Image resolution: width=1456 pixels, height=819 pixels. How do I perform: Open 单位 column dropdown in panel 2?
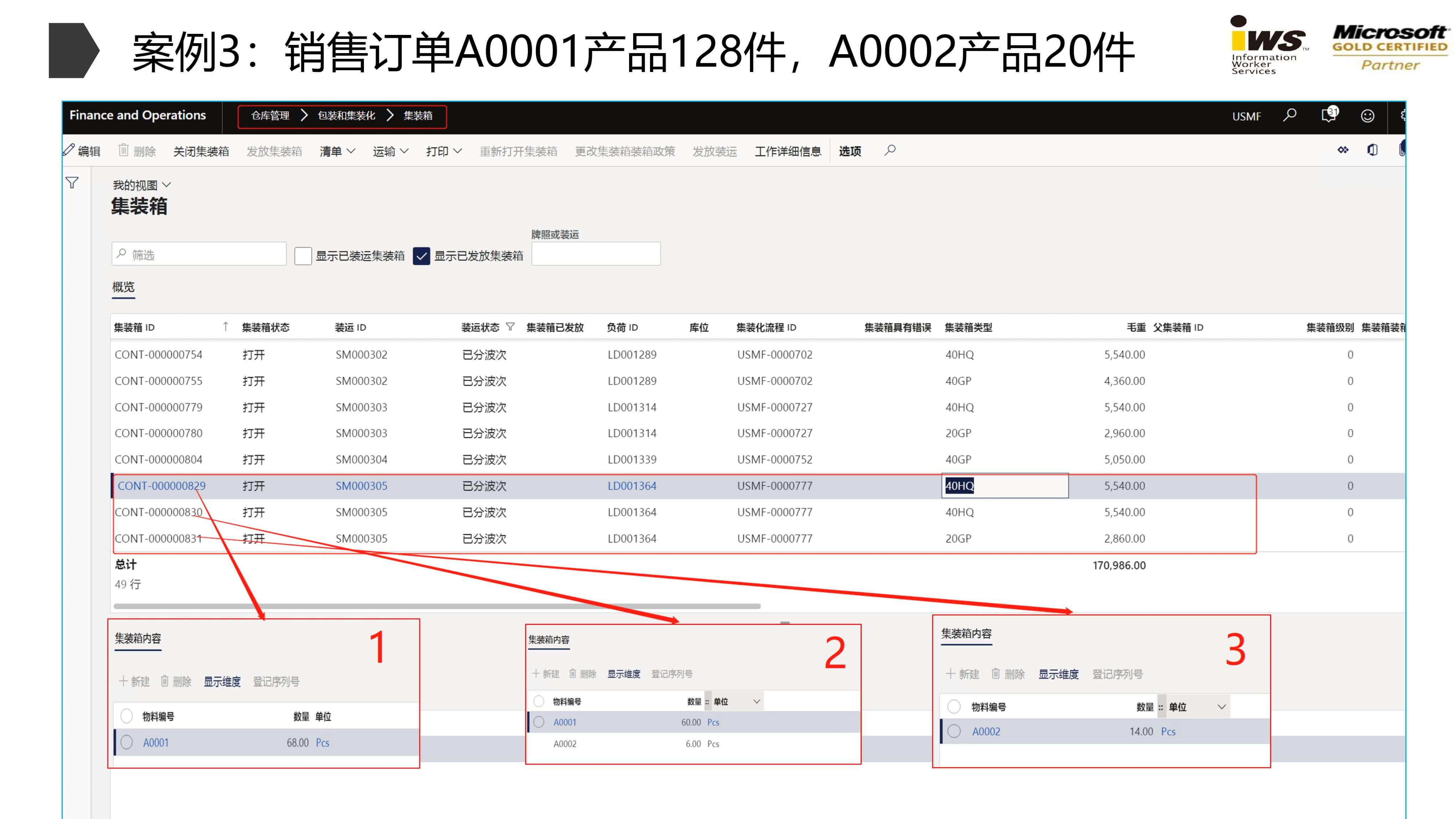[x=756, y=701]
